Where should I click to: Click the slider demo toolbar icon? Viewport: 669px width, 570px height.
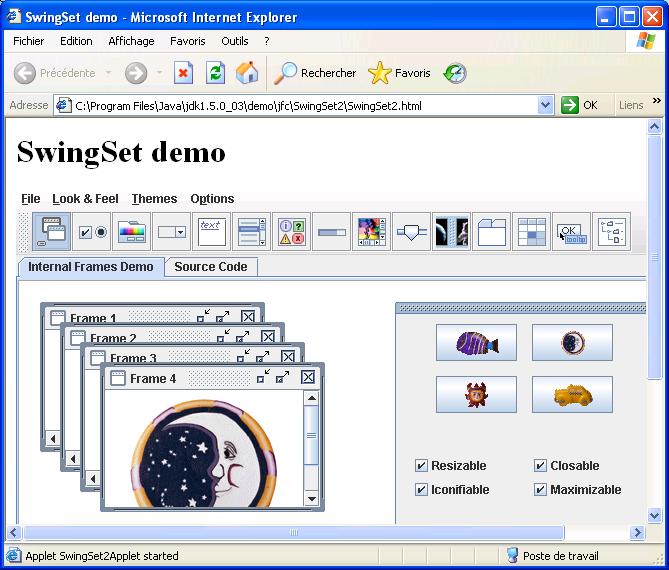[411, 231]
